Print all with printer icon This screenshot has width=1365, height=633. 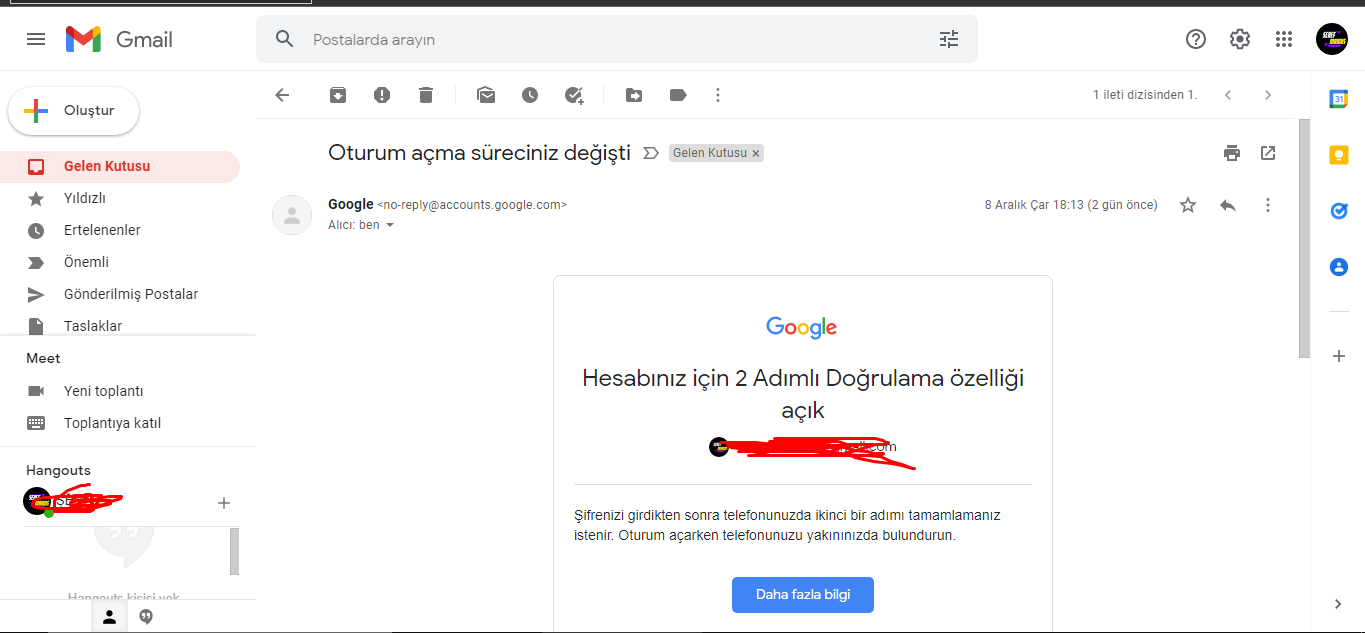pyautogui.click(x=1232, y=153)
